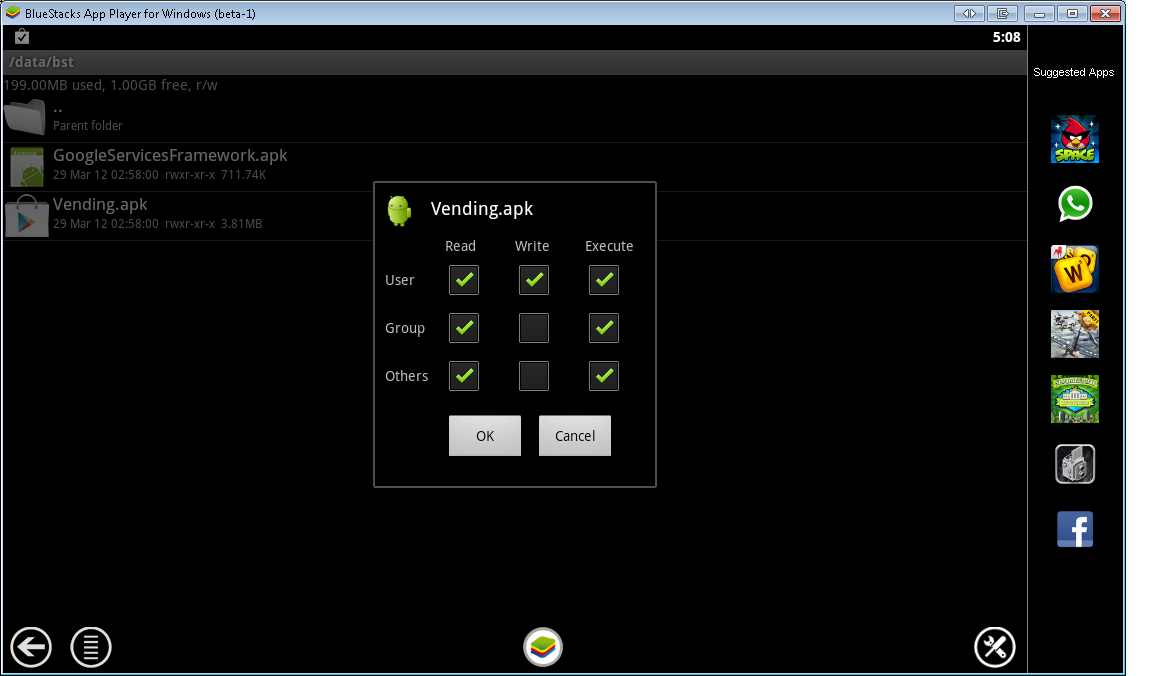Select Vending.apk file name in list

pyautogui.click(x=100, y=204)
